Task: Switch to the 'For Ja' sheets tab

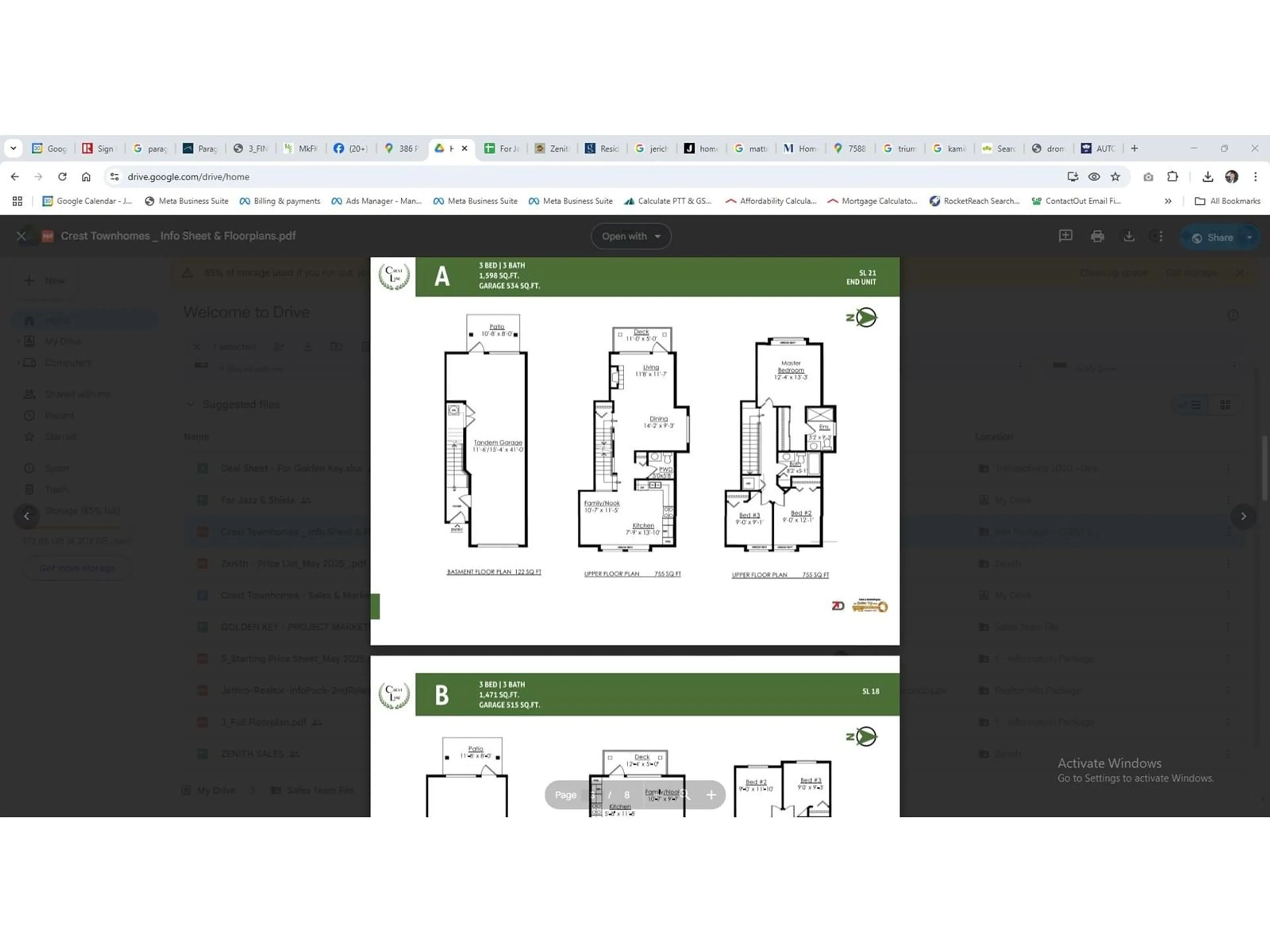Action: 502,149
